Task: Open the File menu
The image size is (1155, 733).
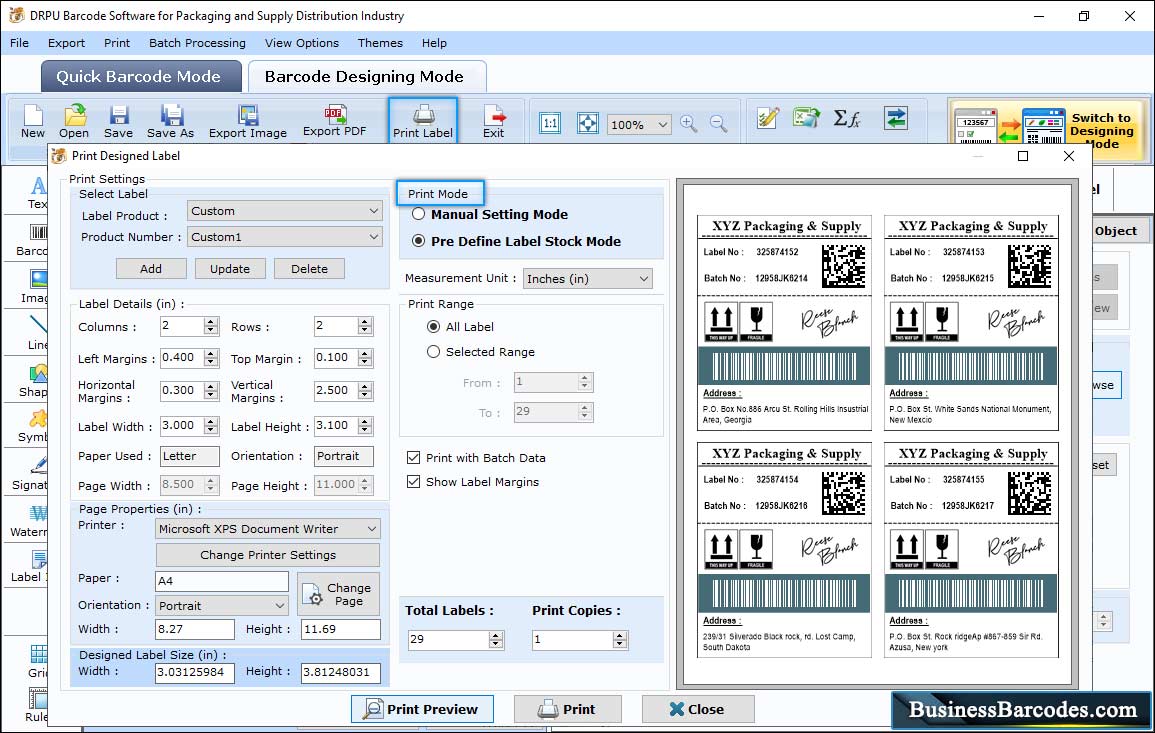Action: coord(19,43)
